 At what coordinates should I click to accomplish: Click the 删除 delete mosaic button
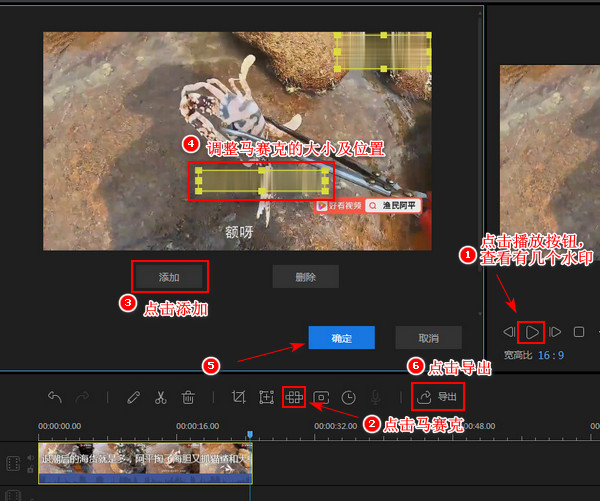(305, 277)
